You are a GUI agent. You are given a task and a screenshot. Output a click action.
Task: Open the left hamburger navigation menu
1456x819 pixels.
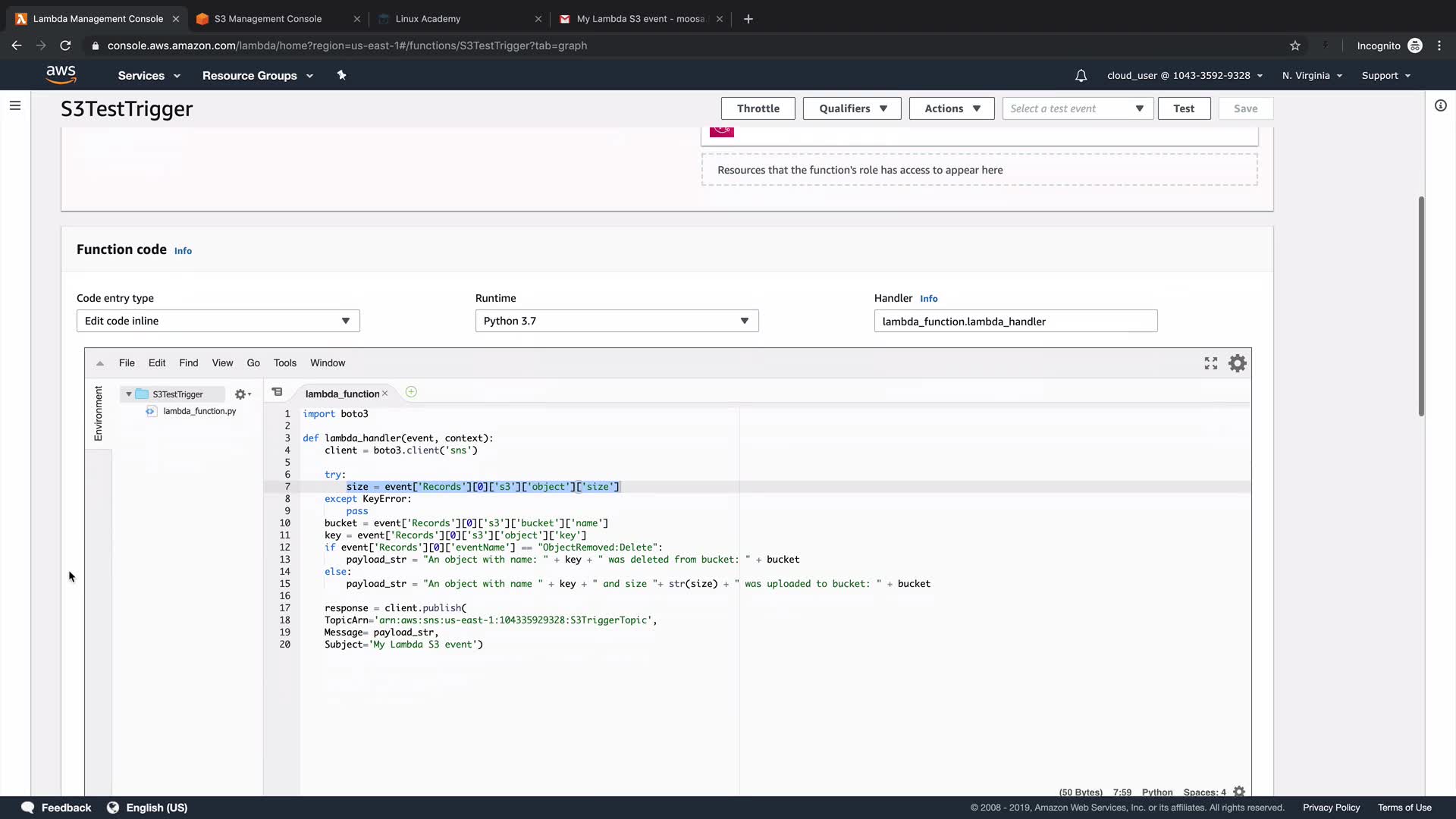pos(15,105)
